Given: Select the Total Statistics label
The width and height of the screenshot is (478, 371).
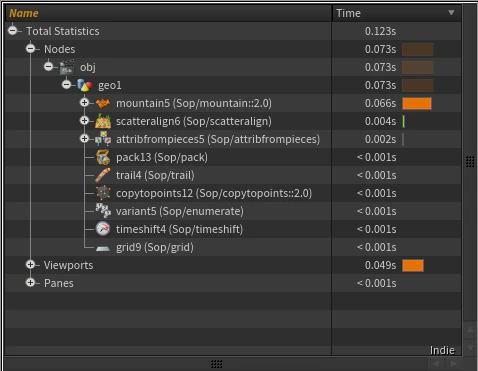Looking at the screenshot, I should [63, 31].
